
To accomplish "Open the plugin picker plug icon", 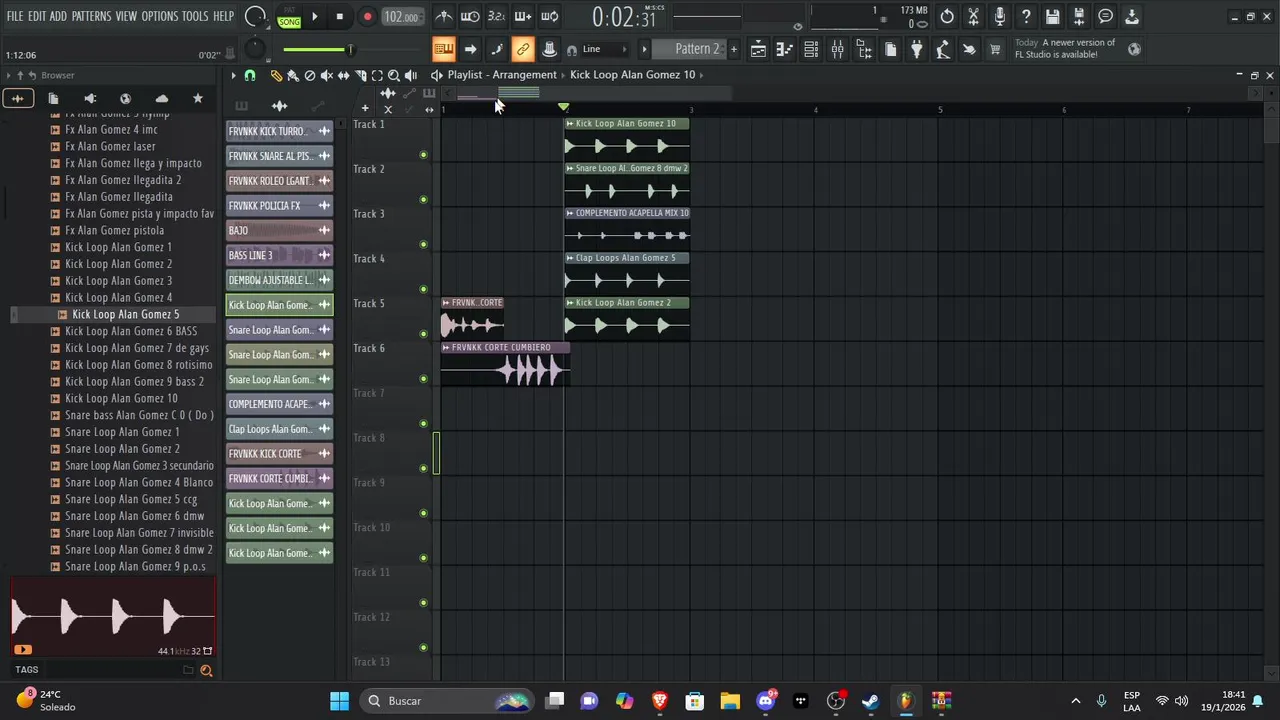I will (916, 49).
